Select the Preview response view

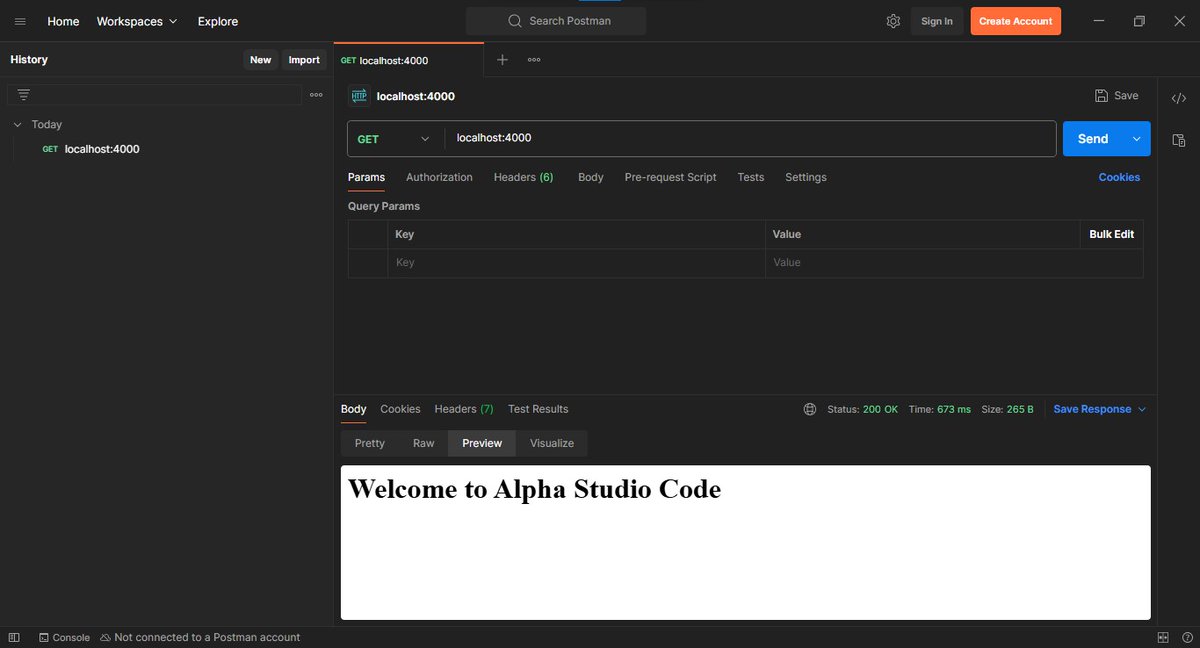pyautogui.click(x=482, y=443)
